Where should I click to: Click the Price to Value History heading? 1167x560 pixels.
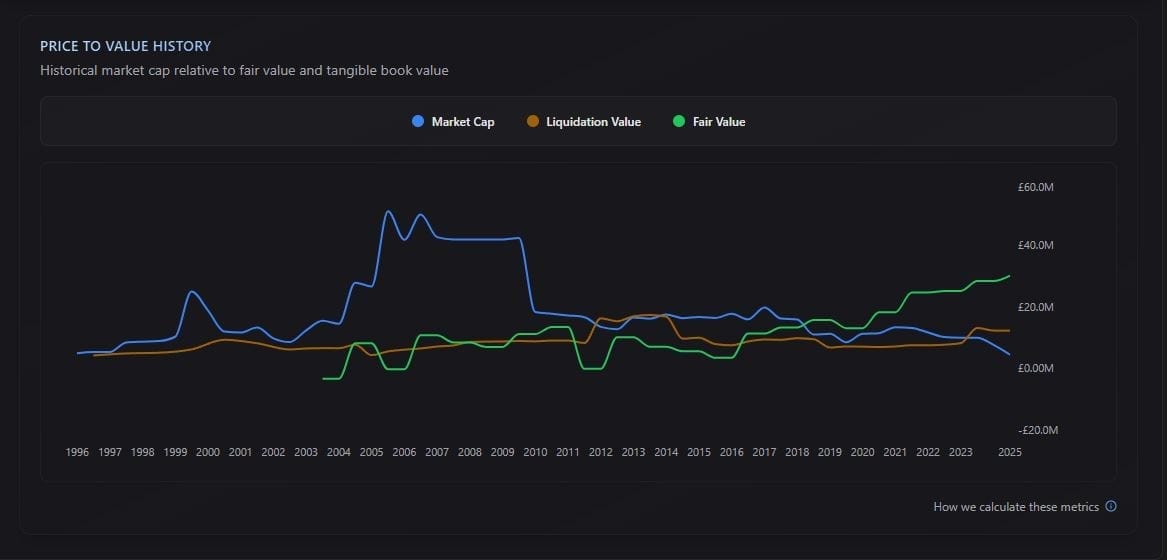(126, 46)
